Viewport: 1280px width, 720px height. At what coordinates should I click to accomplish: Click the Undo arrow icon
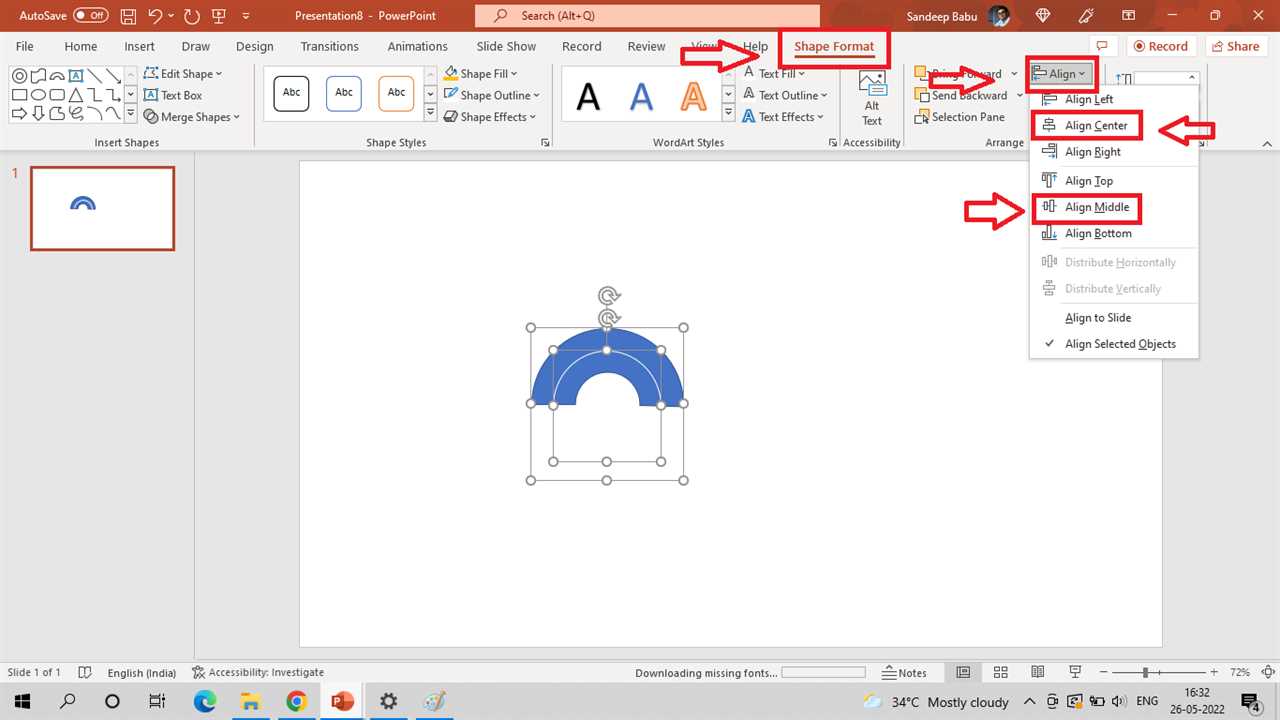point(155,16)
